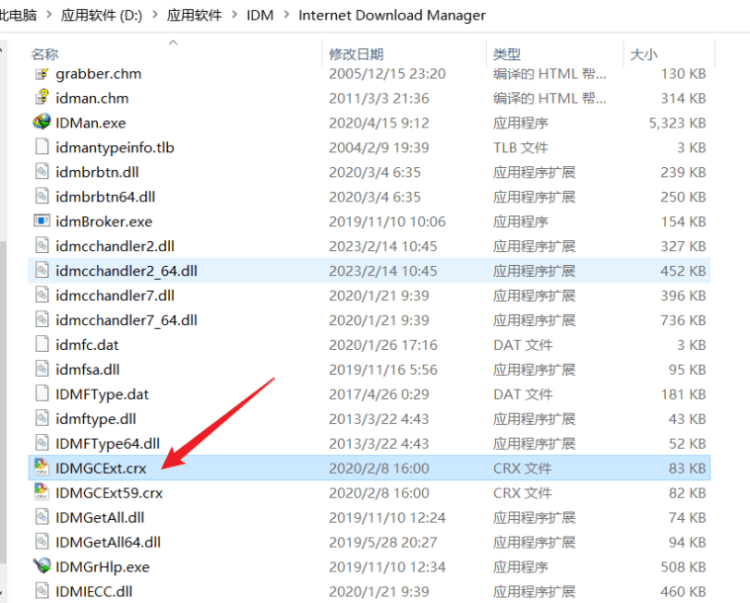This screenshot has width=750, height=603.
Task: Expand the chevron between 应用软件 and IDM
Action: pyautogui.click(x=234, y=15)
